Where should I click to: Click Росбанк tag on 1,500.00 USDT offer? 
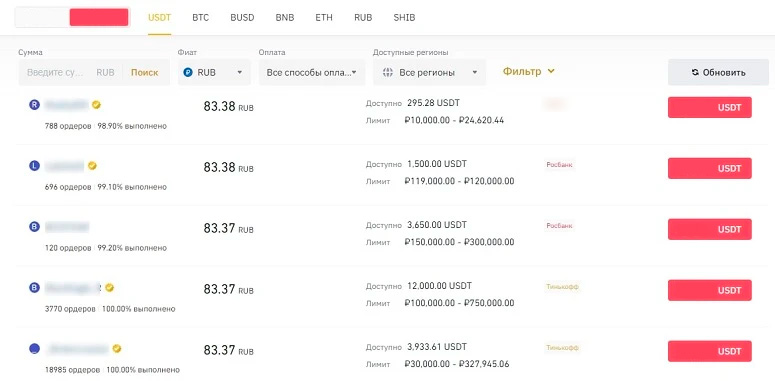pos(560,165)
